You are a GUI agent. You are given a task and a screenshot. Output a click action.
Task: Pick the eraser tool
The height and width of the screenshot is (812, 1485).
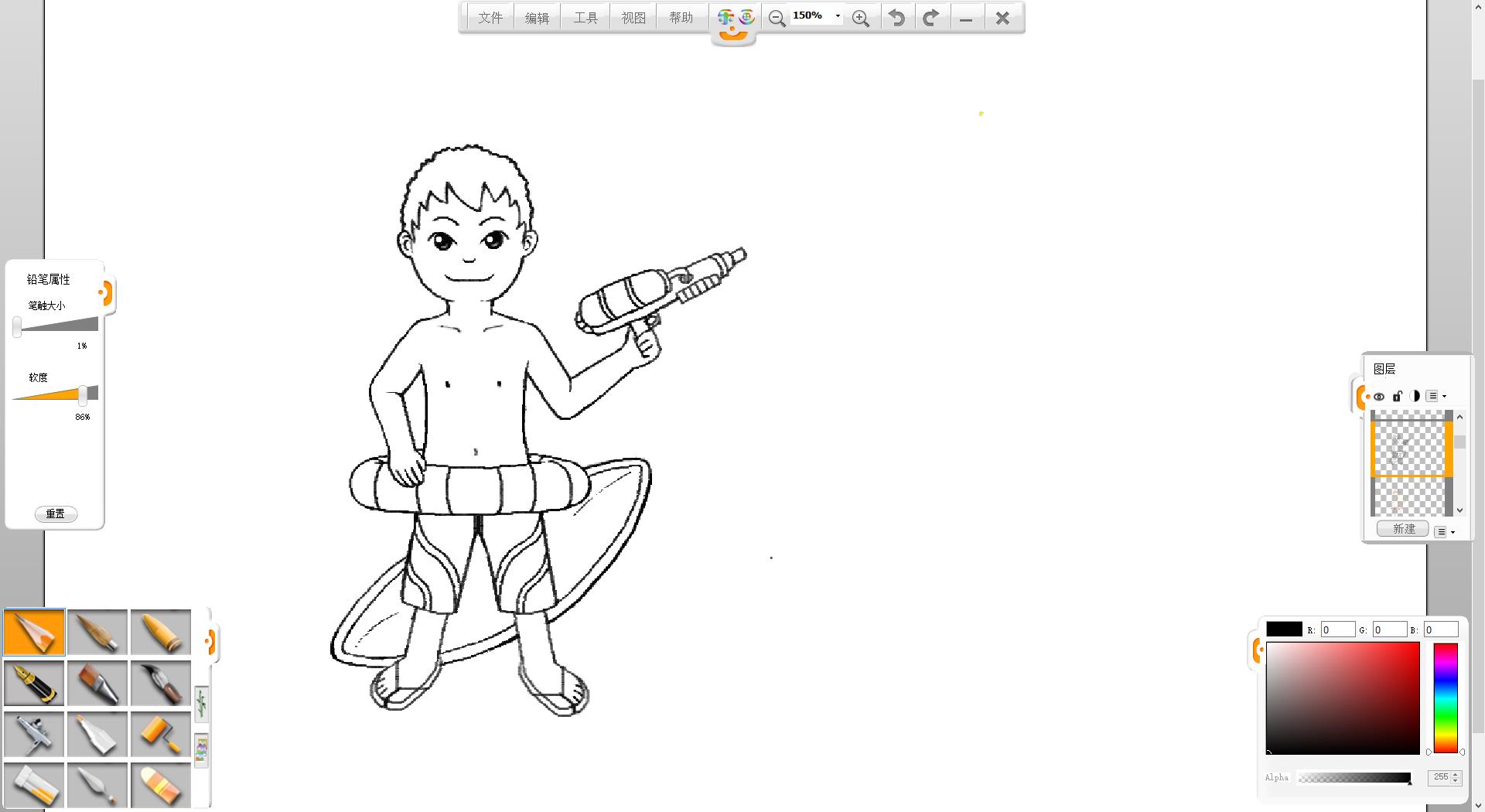tap(161, 785)
